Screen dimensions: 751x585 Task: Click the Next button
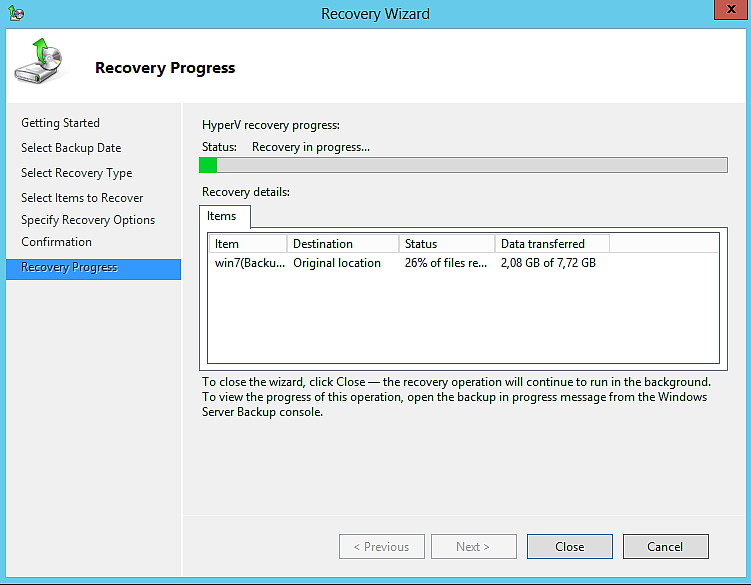pos(474,547)
